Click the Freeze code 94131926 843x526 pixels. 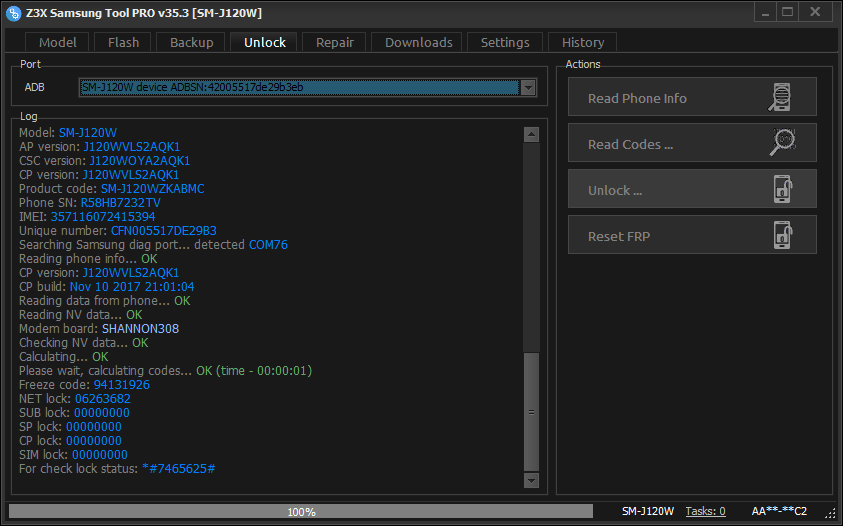pos(122,385)
